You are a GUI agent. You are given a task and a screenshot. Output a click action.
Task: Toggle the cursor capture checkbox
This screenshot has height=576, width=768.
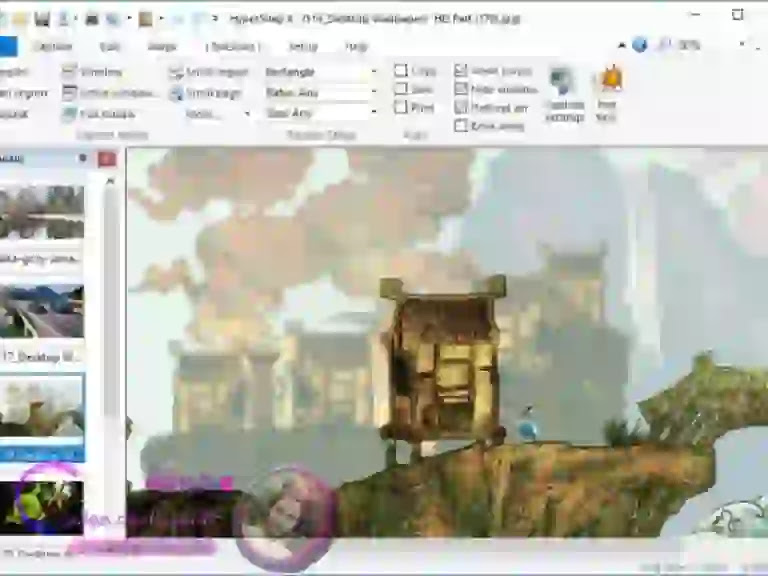[460, 71]
